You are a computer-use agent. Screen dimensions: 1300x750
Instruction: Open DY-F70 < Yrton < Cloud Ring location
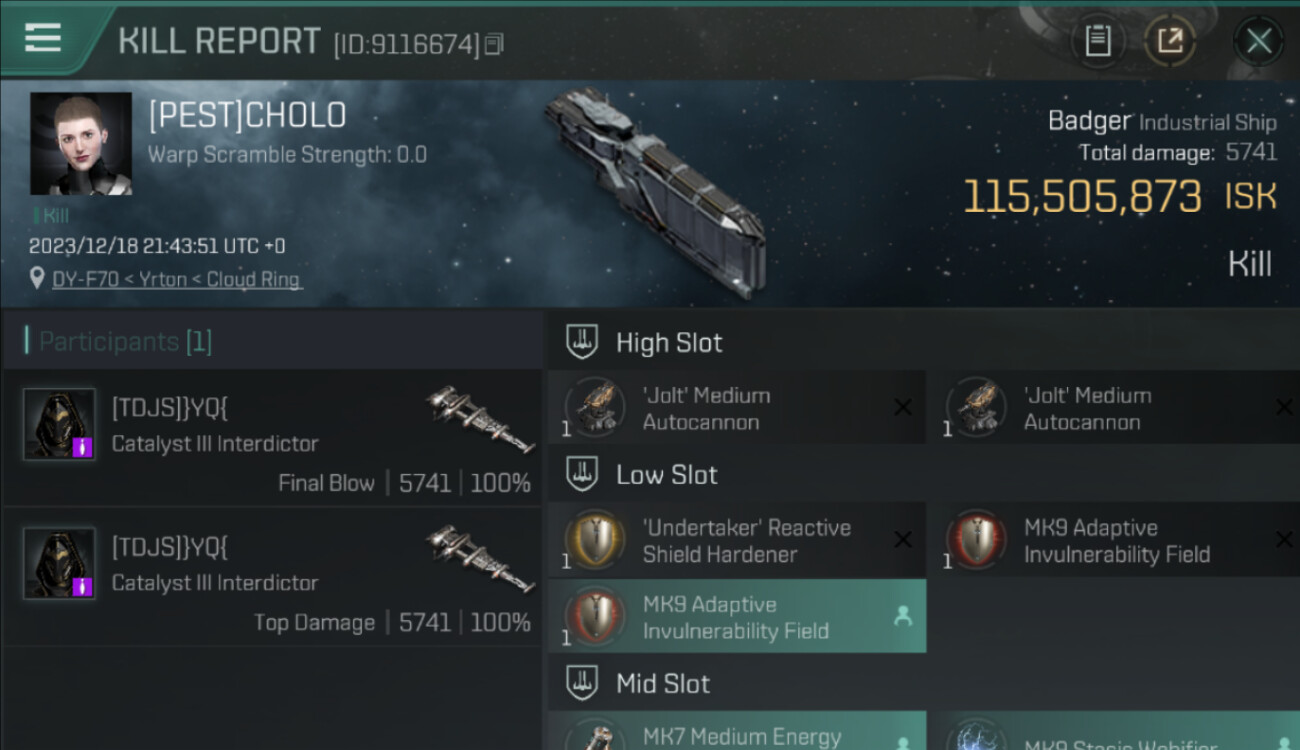tap(176, 279)
